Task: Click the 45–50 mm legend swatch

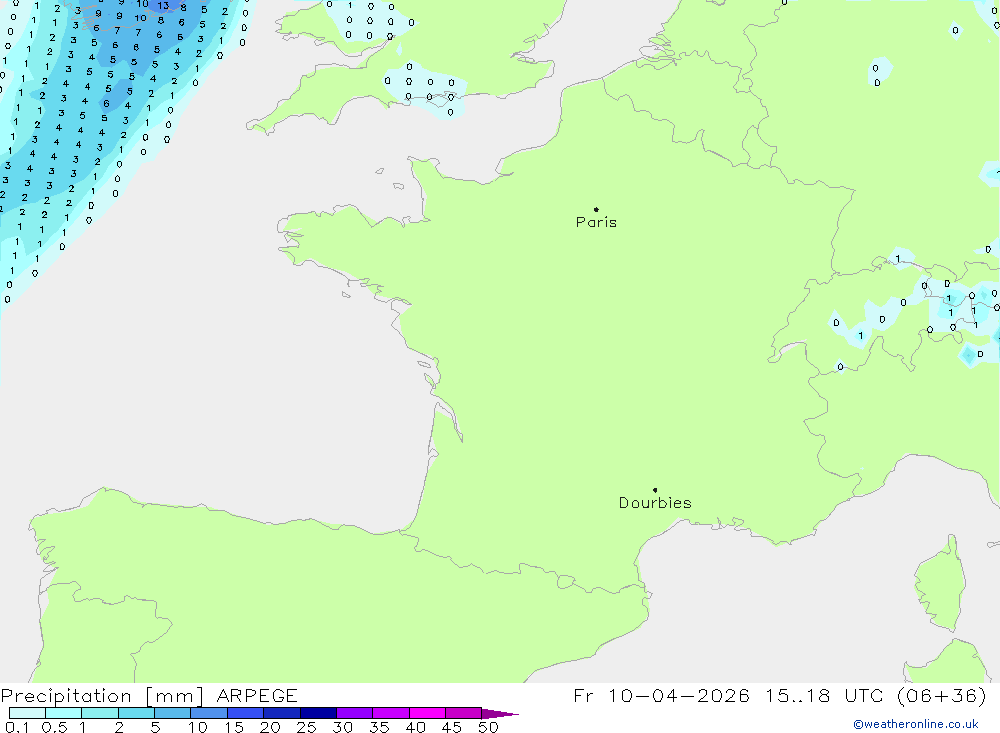Action: (x=463, y=713)
